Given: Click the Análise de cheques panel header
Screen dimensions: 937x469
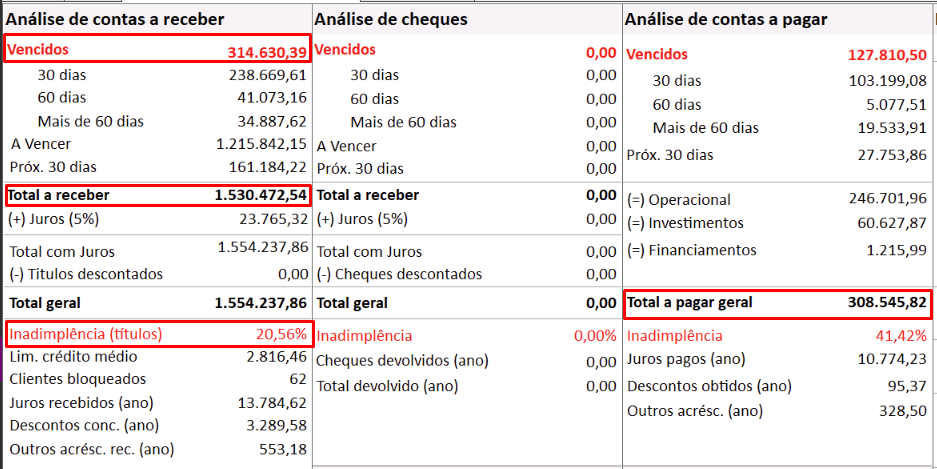Looking at the screenshot, I should tap(391, 19).
